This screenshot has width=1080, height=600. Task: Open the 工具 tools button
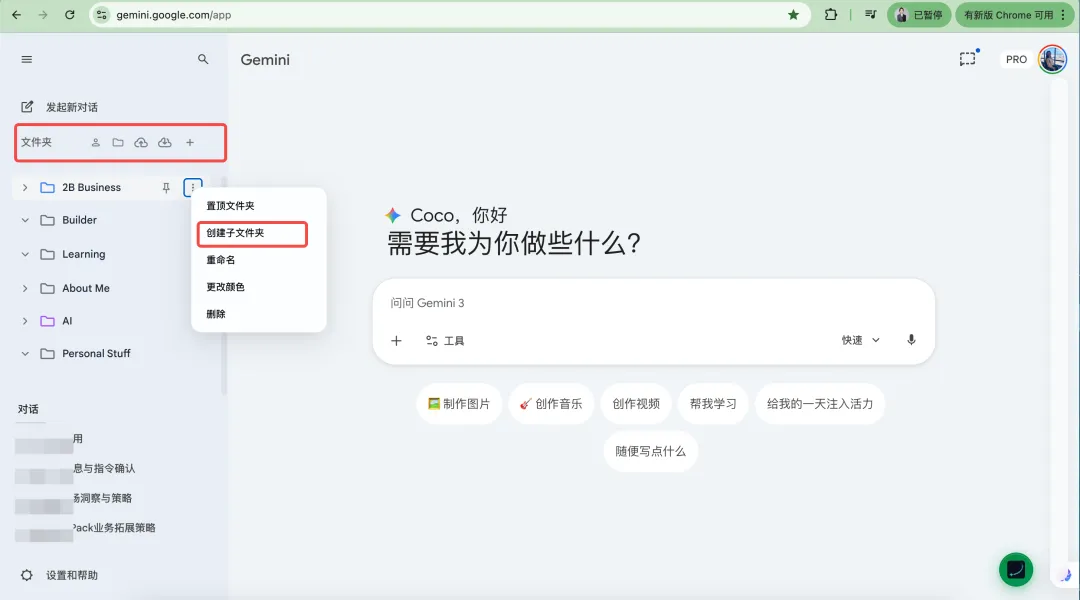pyautogui.click(x=445, y=341)
